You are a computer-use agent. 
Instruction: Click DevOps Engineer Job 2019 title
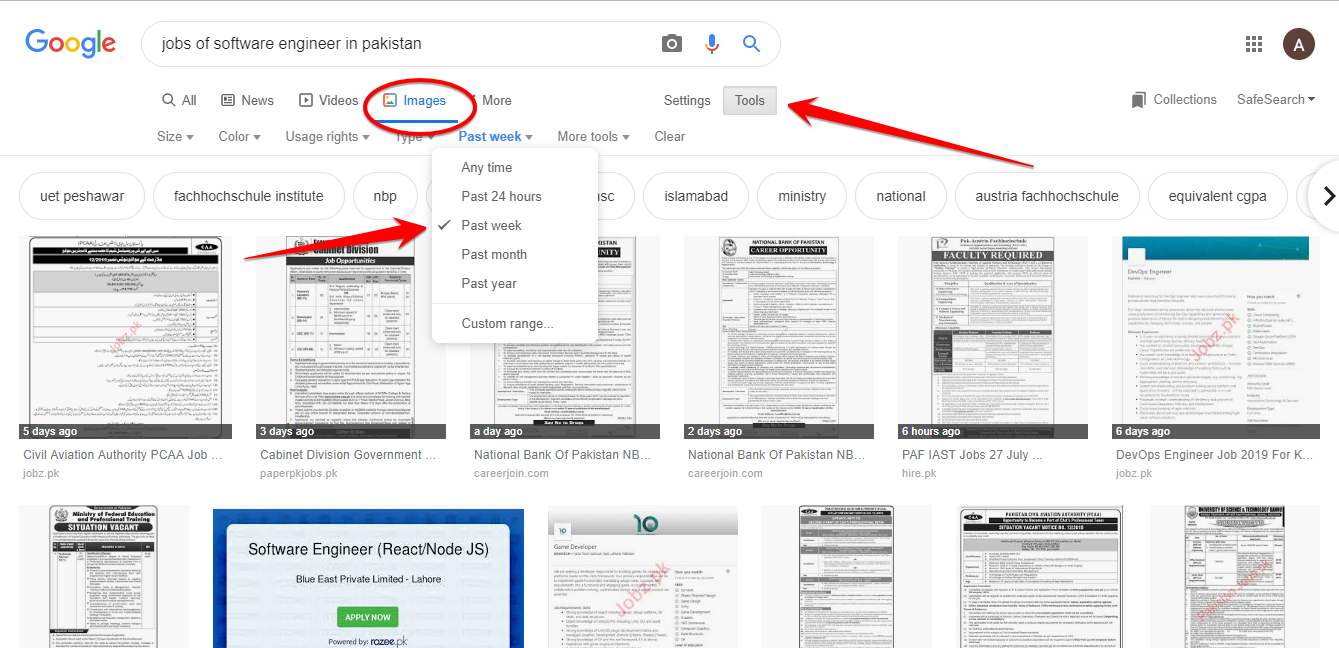(x=1216, y=455)
